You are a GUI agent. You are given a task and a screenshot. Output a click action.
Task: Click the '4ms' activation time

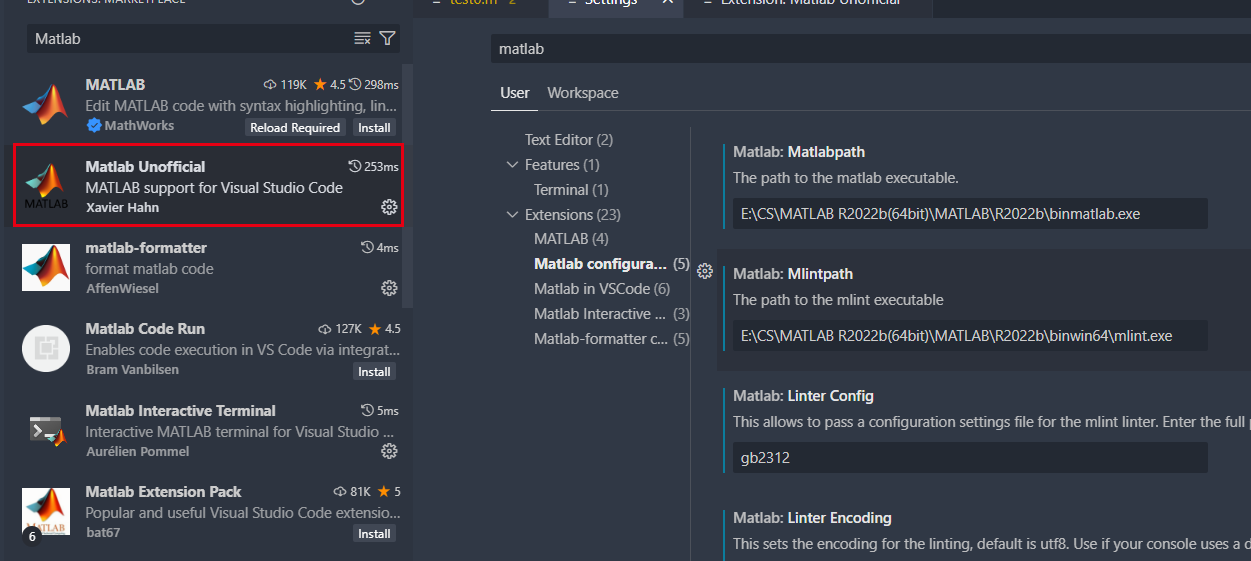click(x=380, y=248)
